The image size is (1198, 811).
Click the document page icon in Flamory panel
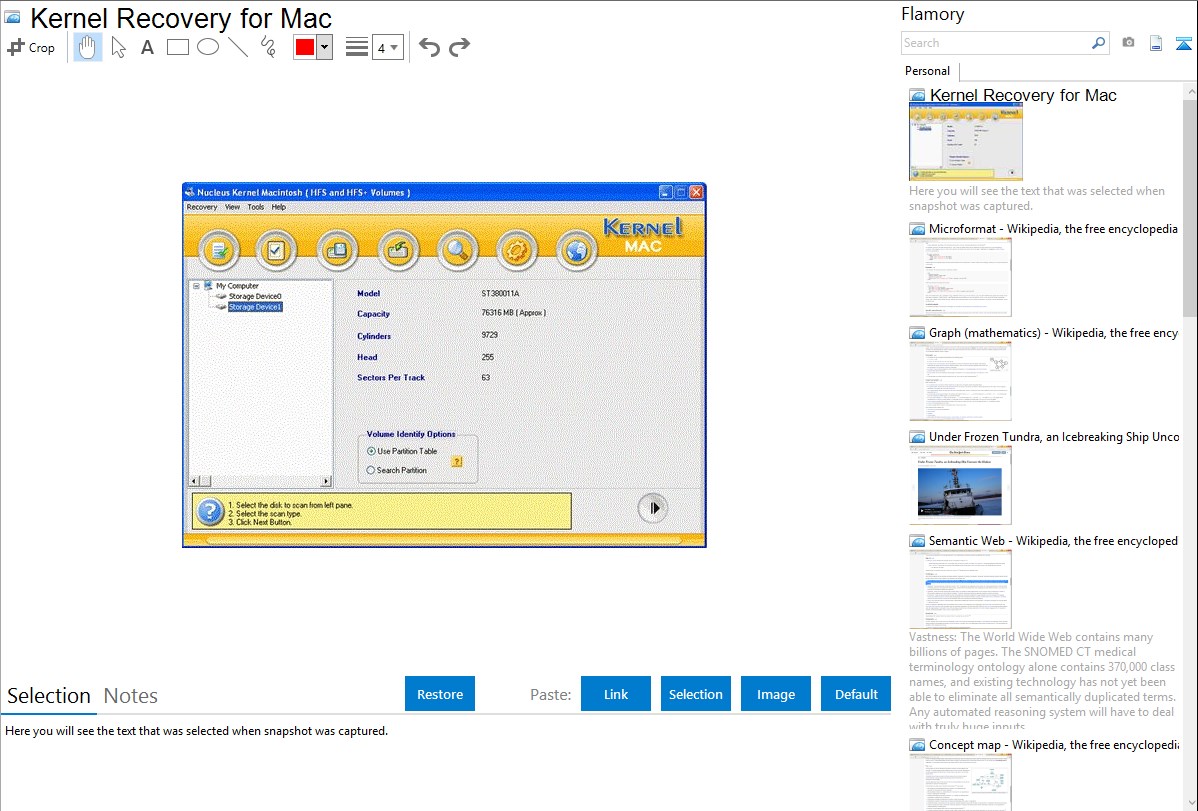point(1156,44)
